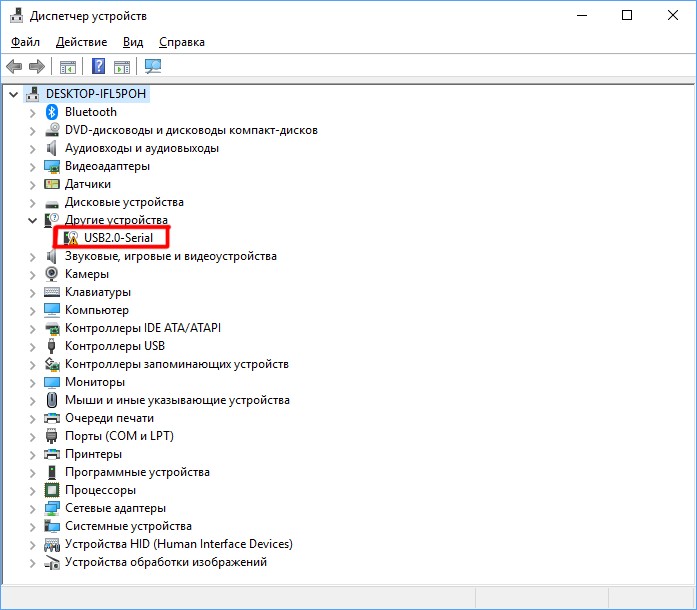This screenshot has height=610, width=697.
Task: Expand the Видеоадаптеры category
Action: point(32,167)
